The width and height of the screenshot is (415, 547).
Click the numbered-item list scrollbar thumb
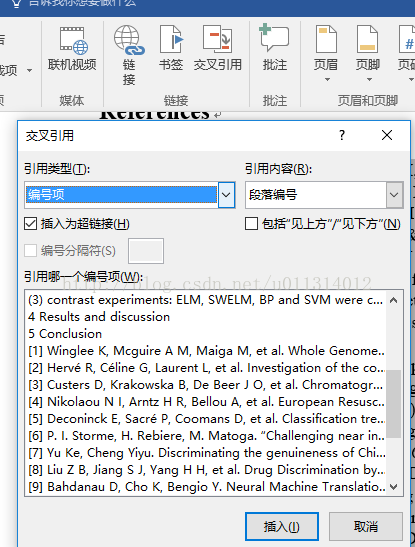394,404
